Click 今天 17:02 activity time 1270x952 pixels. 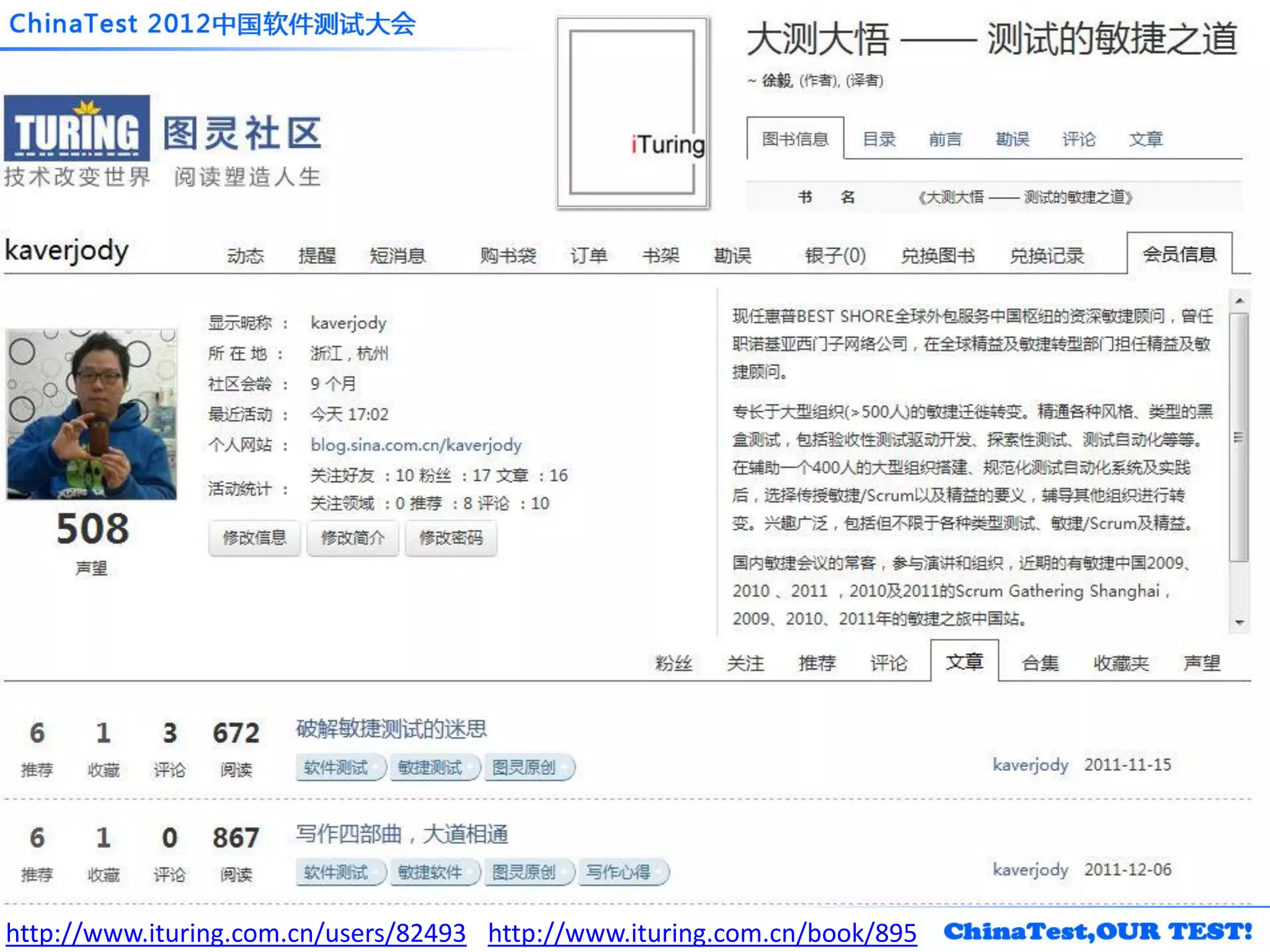point(349,414)
